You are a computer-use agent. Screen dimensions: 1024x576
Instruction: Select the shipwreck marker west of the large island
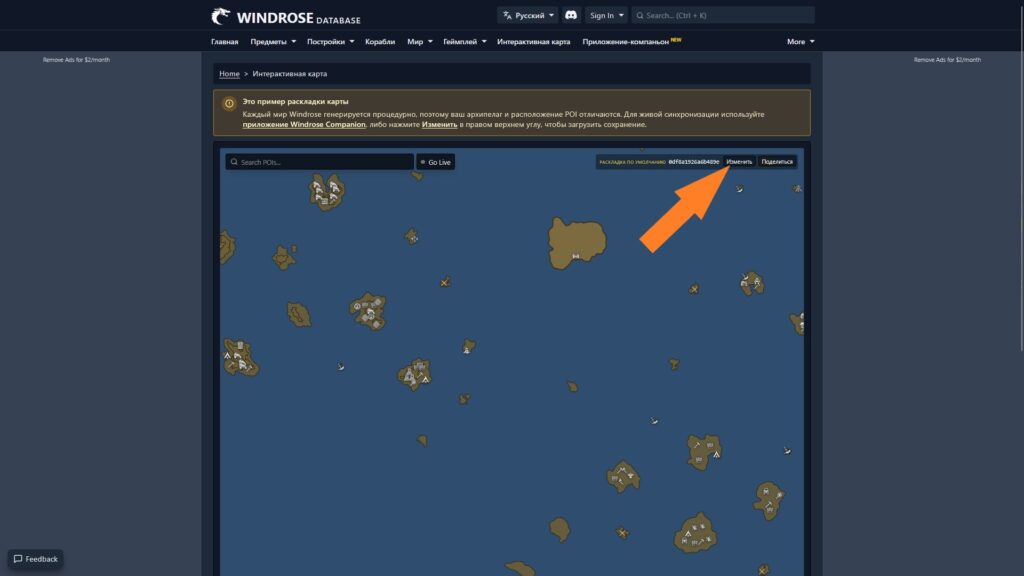(x=445, y=282)
